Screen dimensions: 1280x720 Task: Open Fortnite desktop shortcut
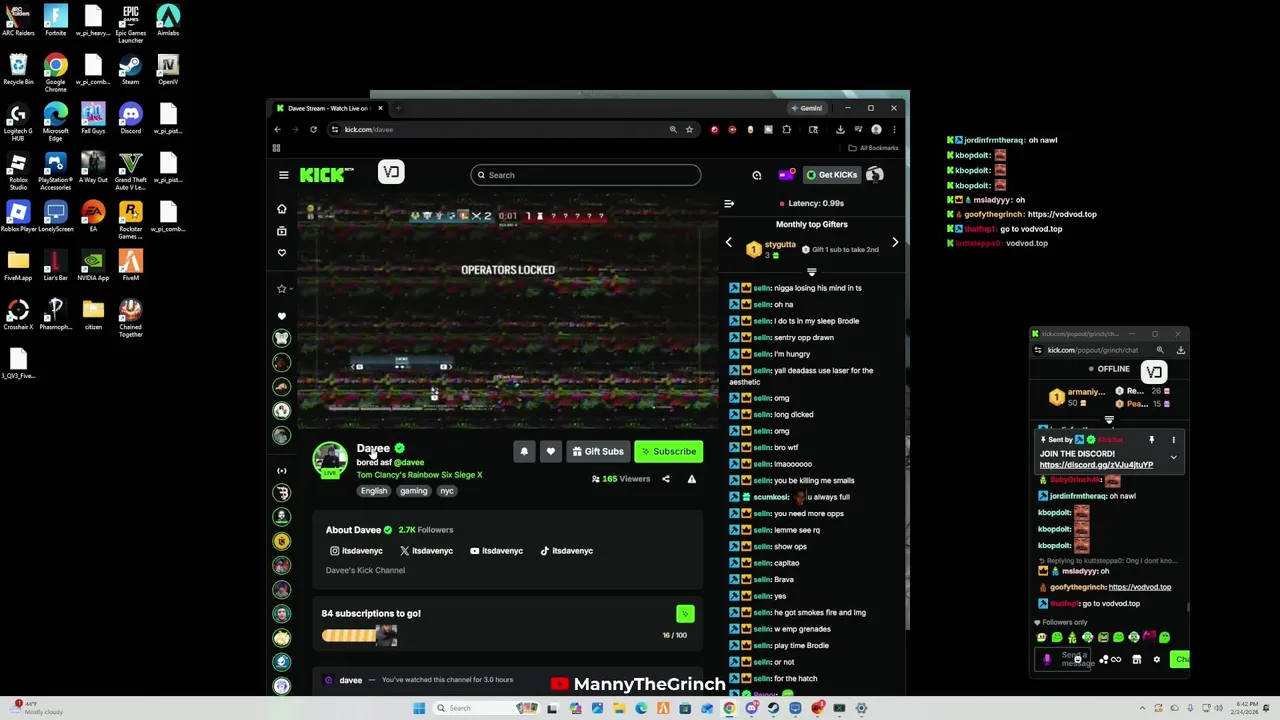pos(56,21)
